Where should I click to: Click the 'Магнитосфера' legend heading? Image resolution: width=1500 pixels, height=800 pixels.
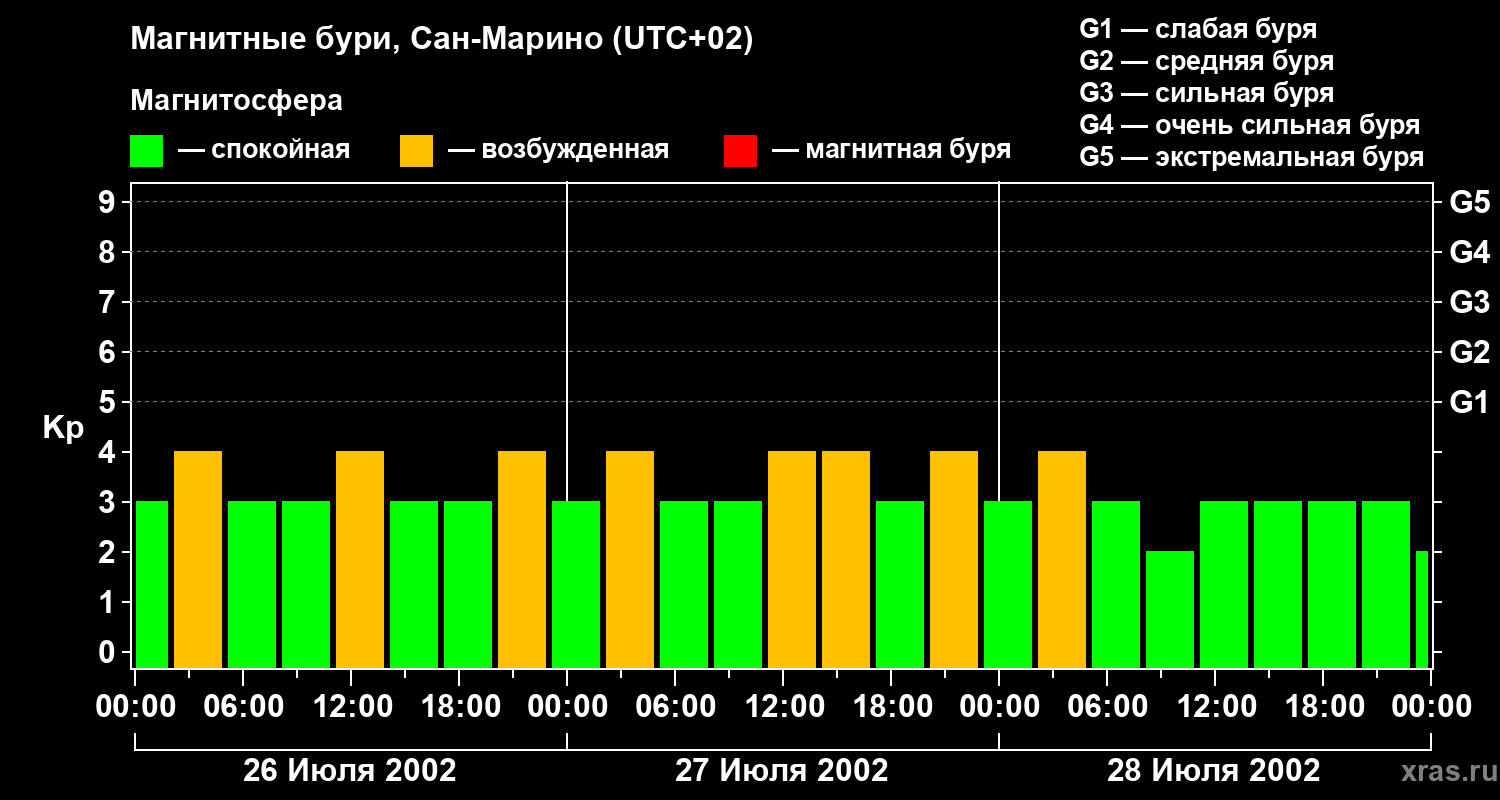click(237, 101)
